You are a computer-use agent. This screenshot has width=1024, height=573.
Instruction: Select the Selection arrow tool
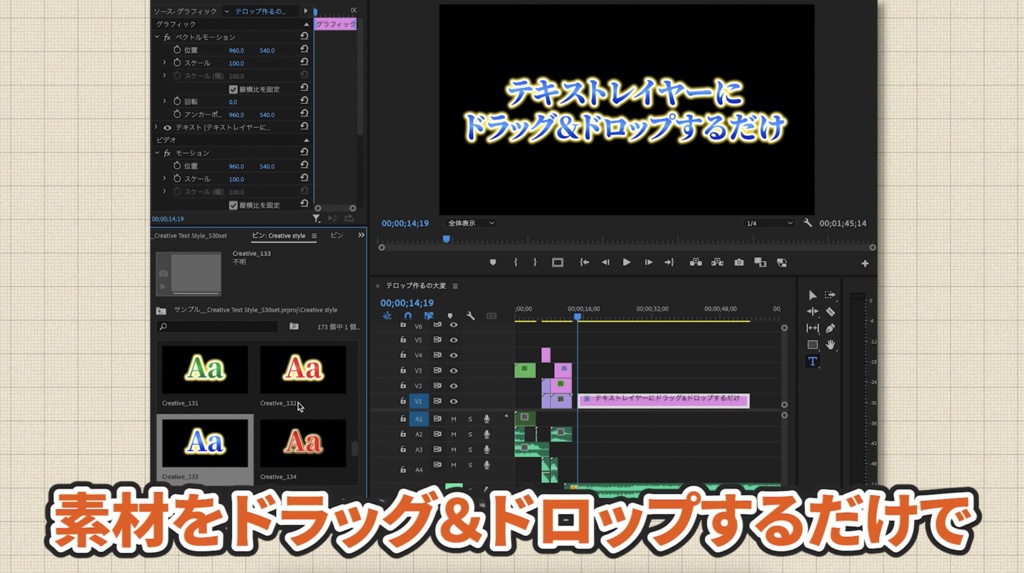click(x=812, y=295)
